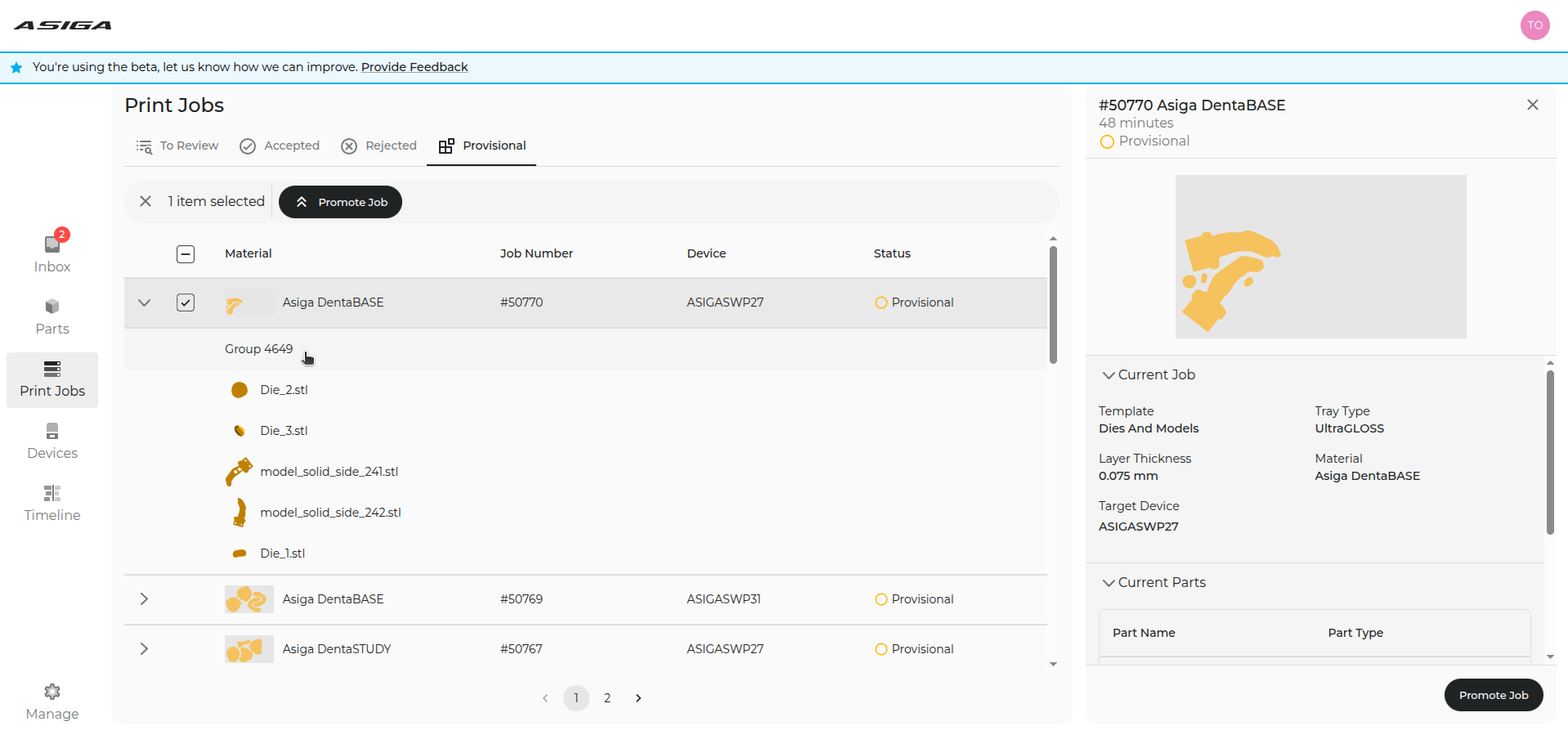
Task: Click the beta star icon
Action: pos(16,68)
